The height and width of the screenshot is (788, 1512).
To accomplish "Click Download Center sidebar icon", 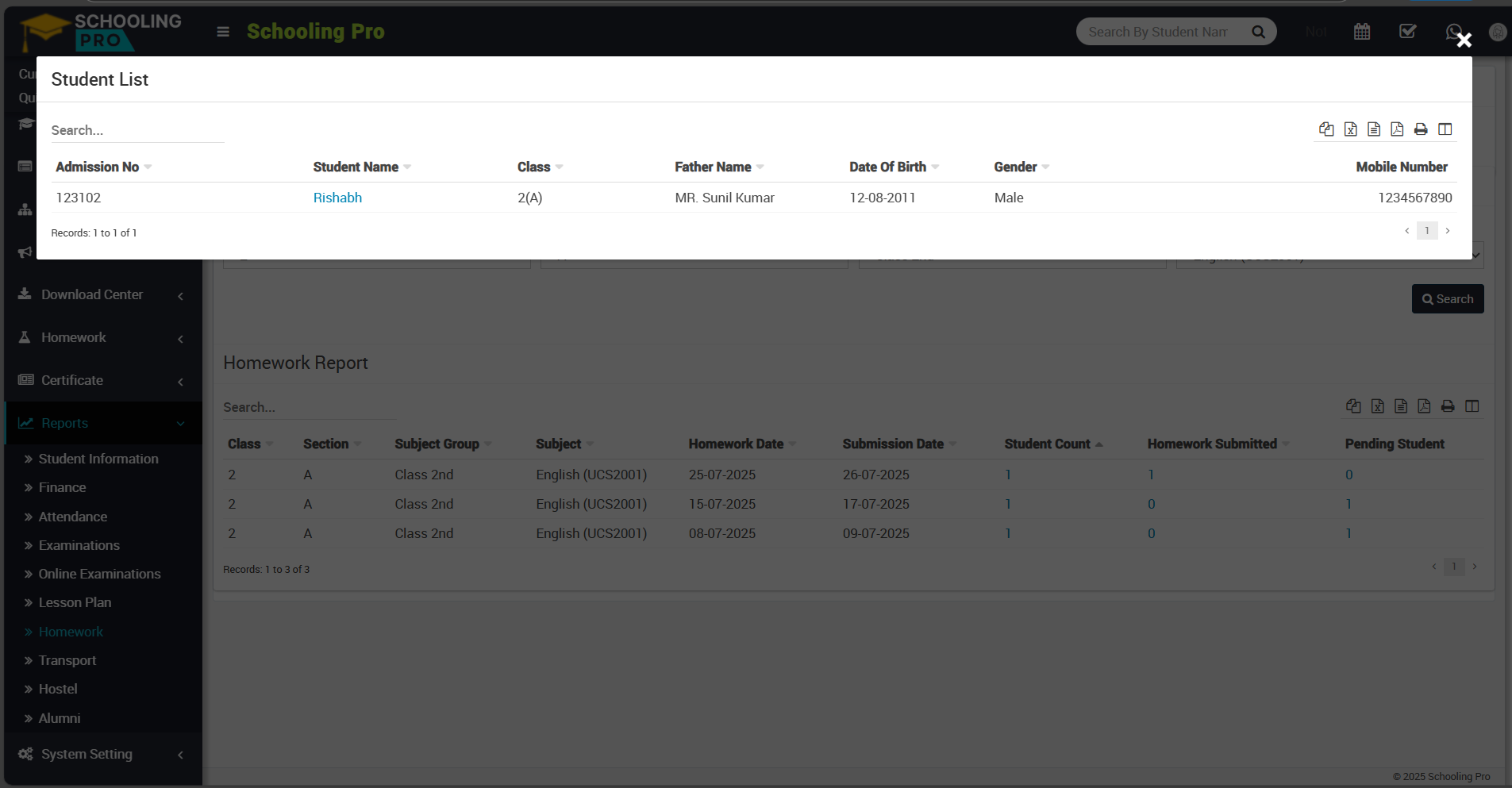I will point(25,294).
